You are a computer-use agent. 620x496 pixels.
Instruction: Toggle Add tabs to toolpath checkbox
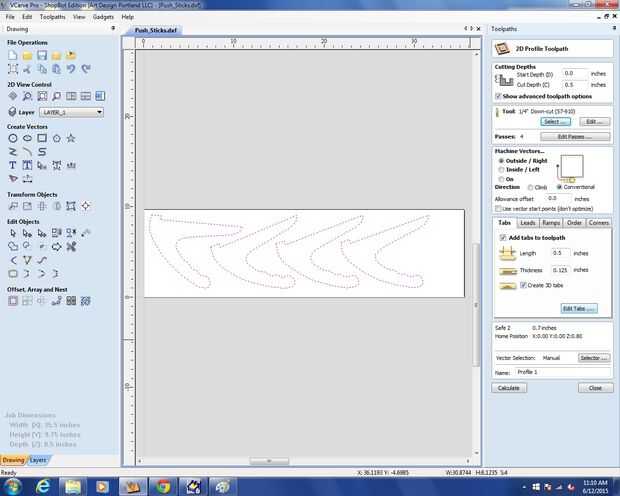pyautogui.click(x=503, y=237)
